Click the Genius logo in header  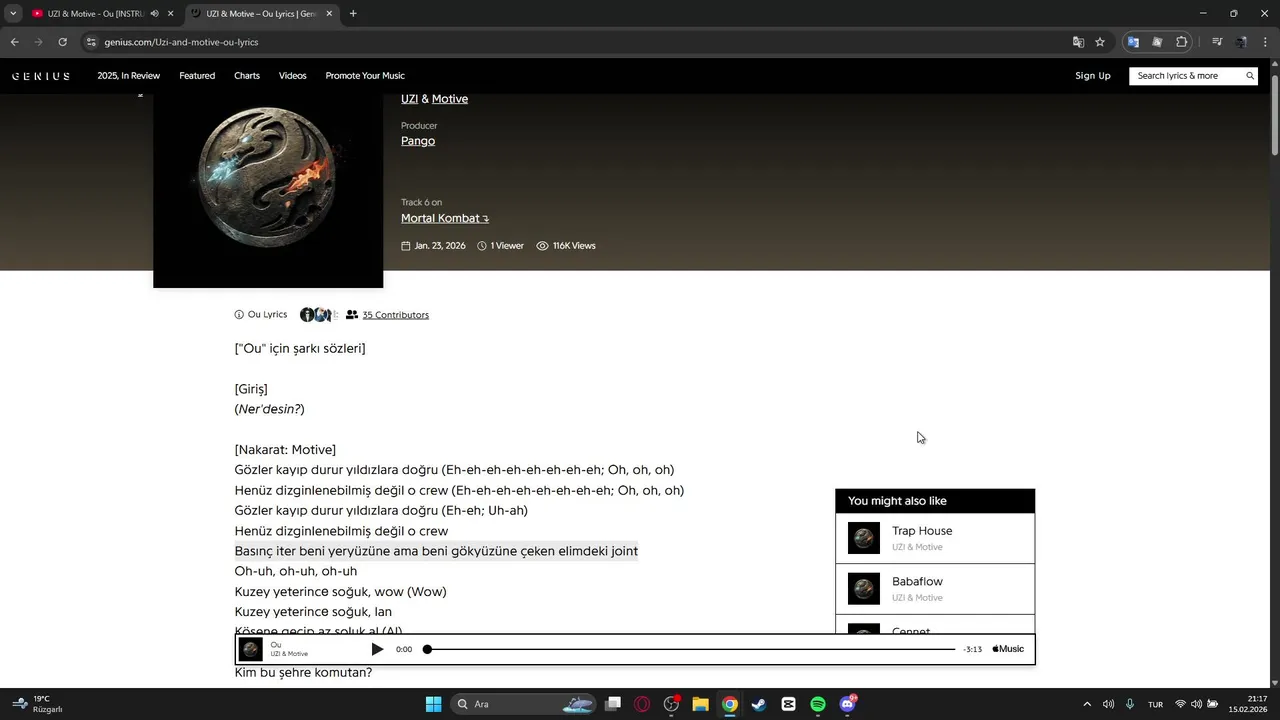click(41, 76)
